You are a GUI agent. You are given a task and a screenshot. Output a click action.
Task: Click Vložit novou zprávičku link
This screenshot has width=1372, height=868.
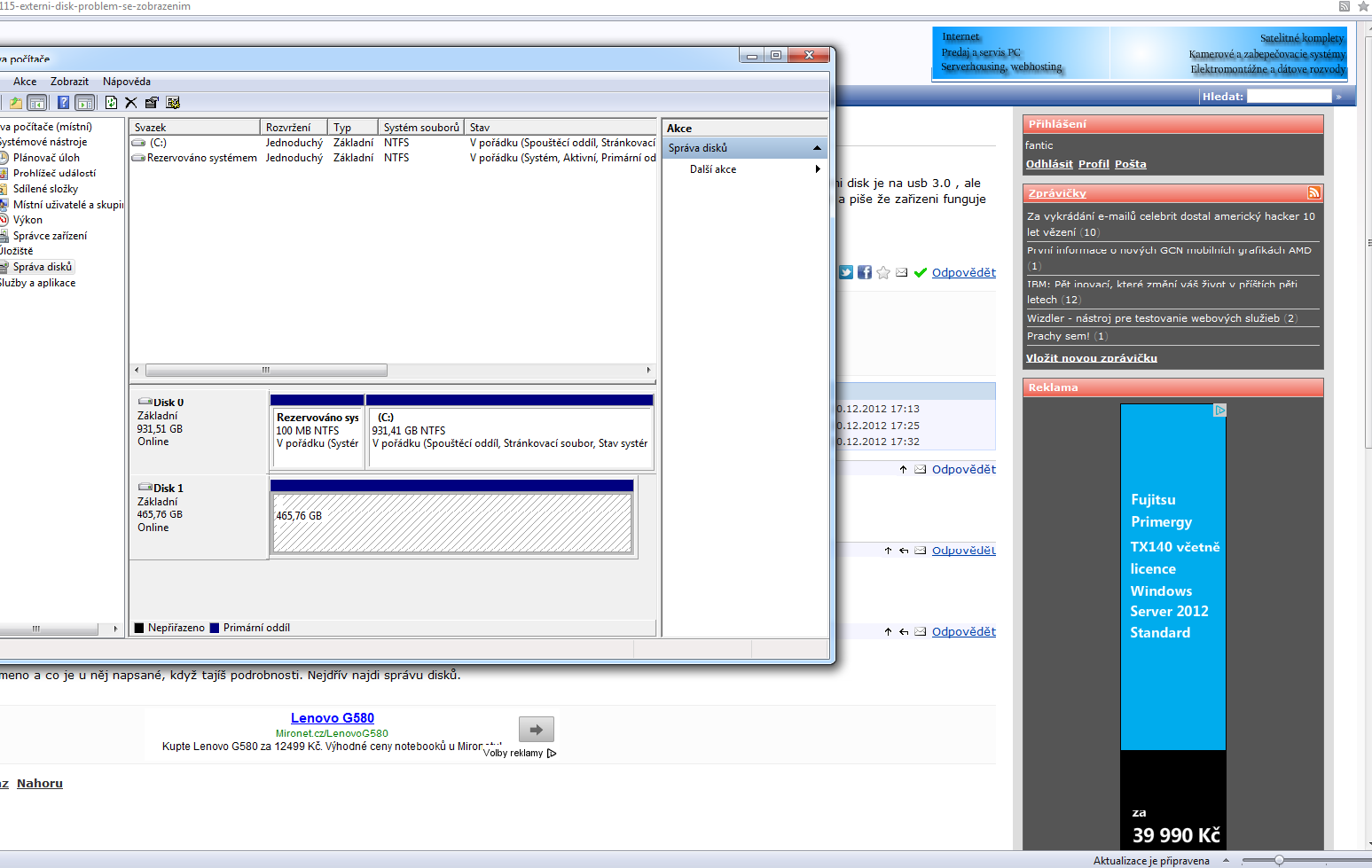(1092, 358)
